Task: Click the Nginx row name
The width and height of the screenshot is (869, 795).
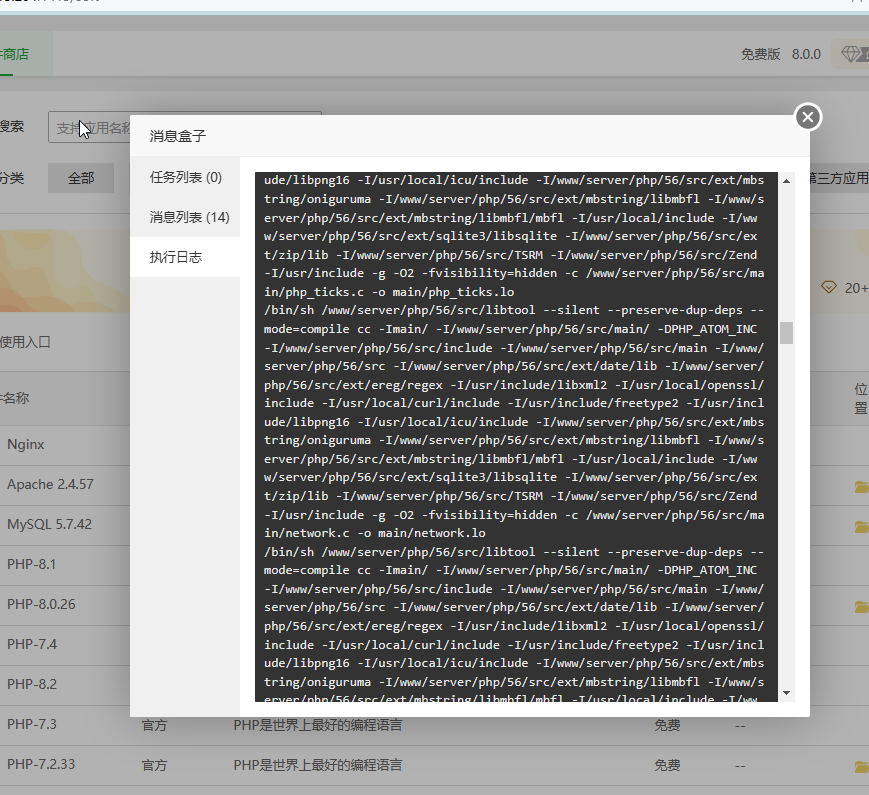Action: coord(25,445)
